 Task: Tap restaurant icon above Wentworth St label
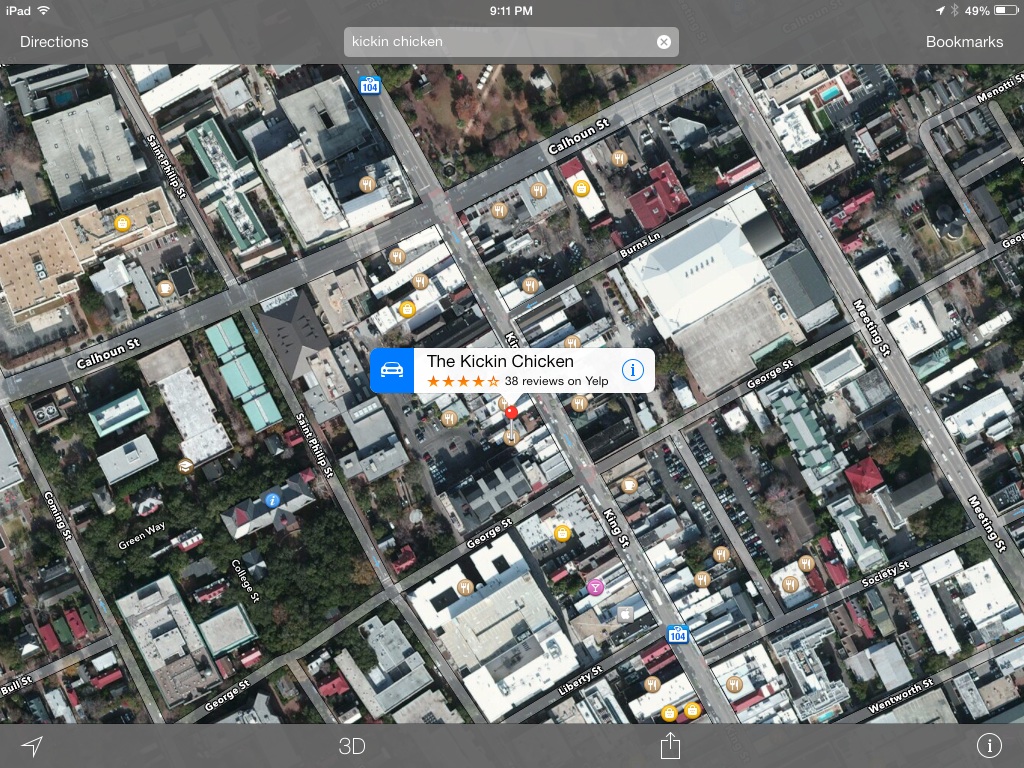click(x=734, y=684)
